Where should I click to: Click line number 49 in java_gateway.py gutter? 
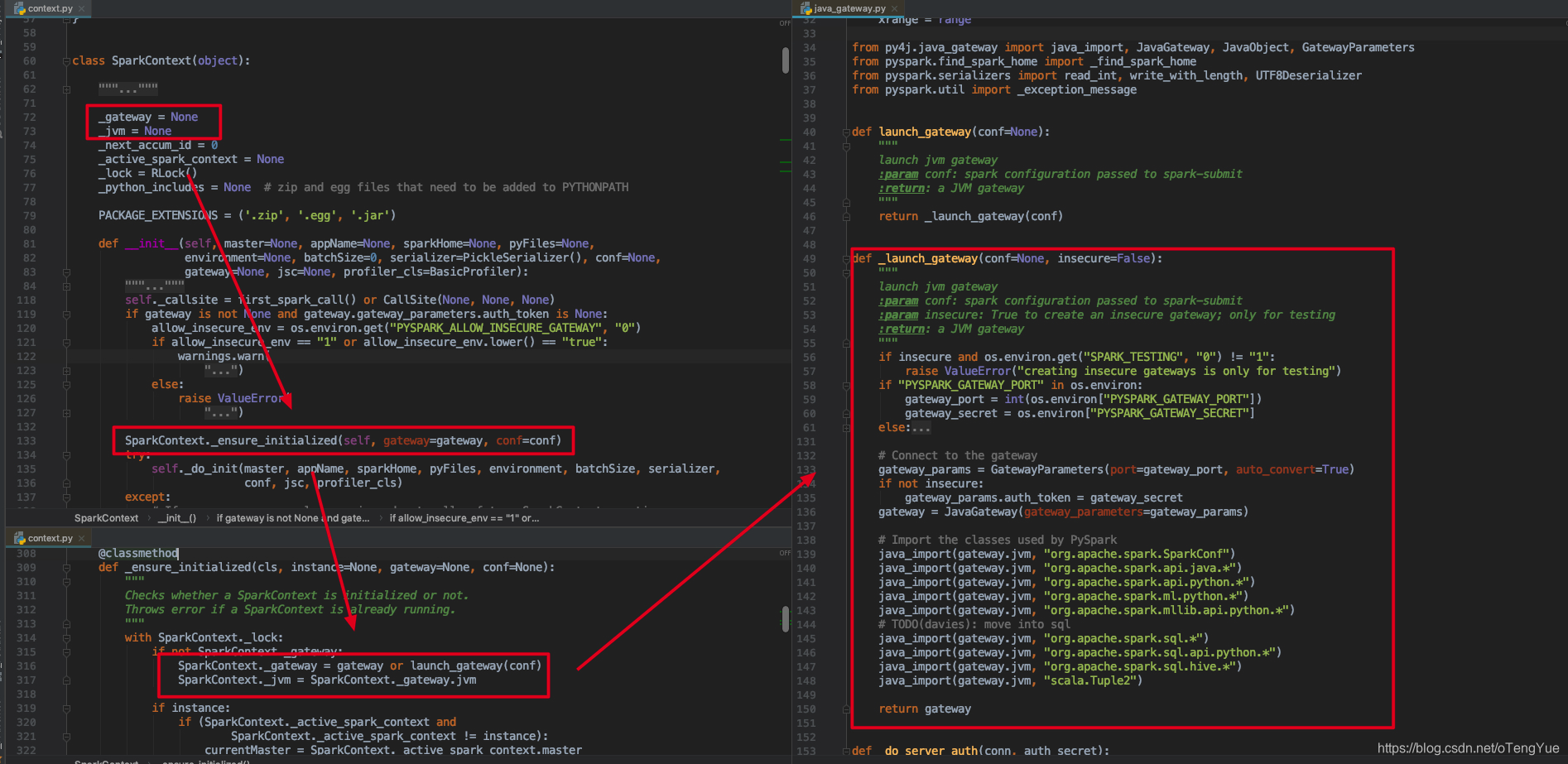tap(809, 259)
